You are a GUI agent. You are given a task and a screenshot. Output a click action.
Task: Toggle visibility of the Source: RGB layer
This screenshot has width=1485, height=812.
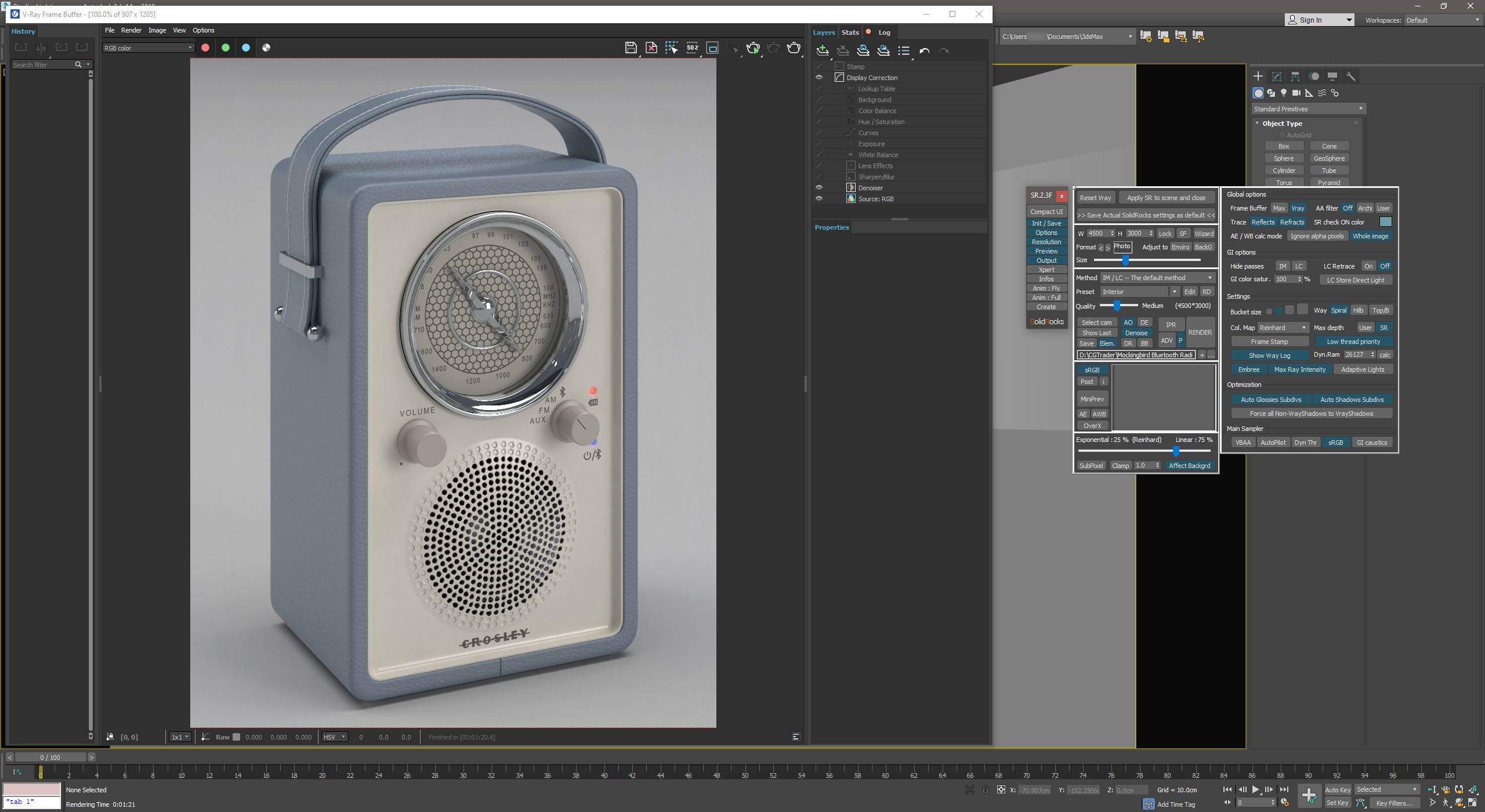819,199
